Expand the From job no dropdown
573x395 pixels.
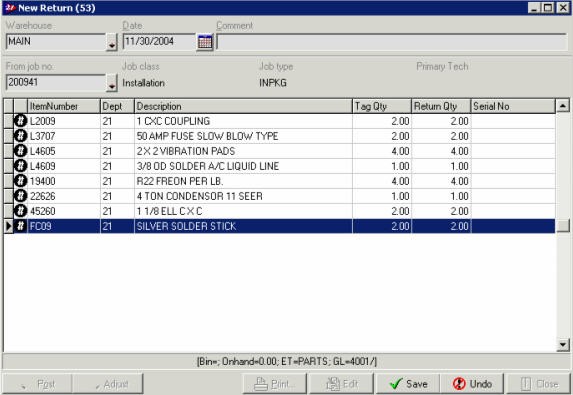112,83
